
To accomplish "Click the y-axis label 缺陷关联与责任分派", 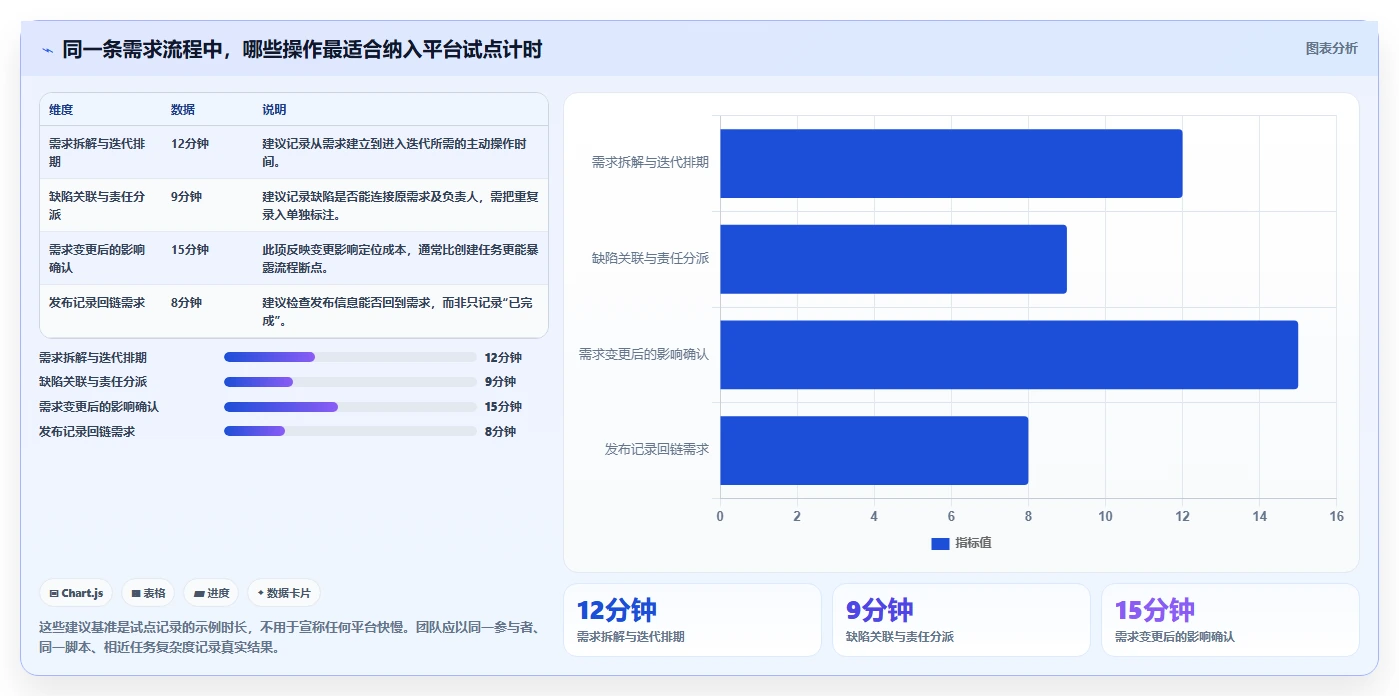I will click(650, 258).
